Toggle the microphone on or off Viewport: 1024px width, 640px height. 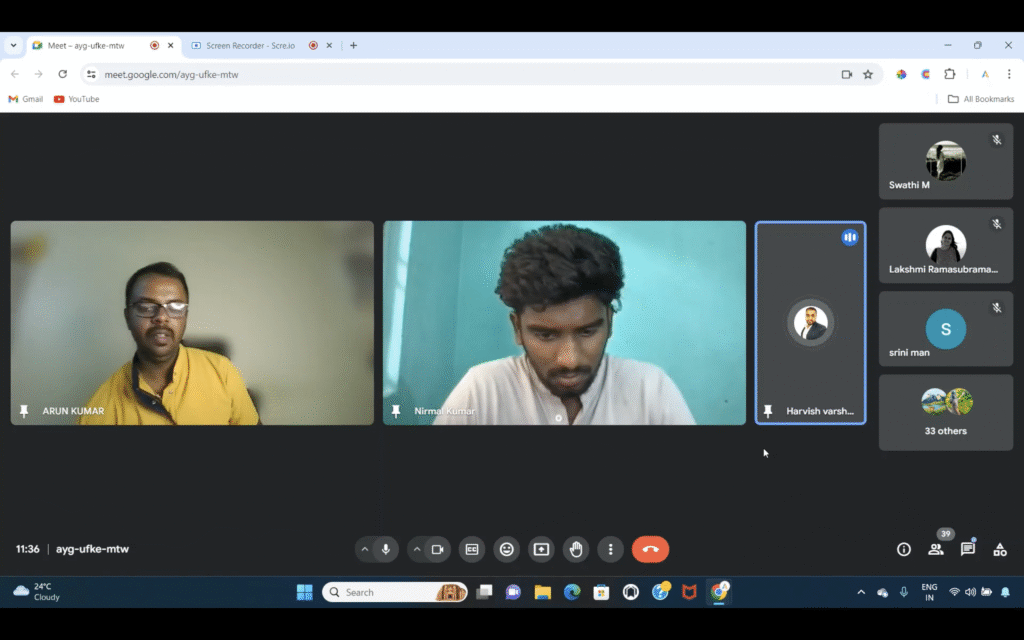point(386,549)
